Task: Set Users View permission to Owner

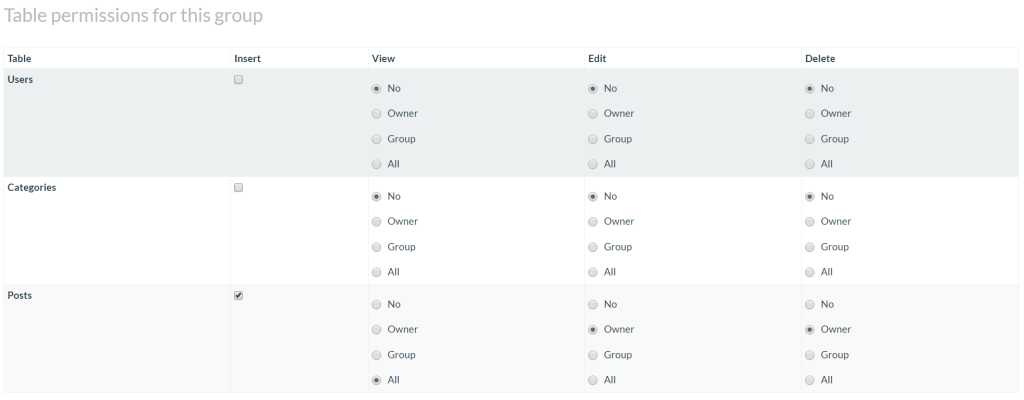Action: tap(376, 114)
